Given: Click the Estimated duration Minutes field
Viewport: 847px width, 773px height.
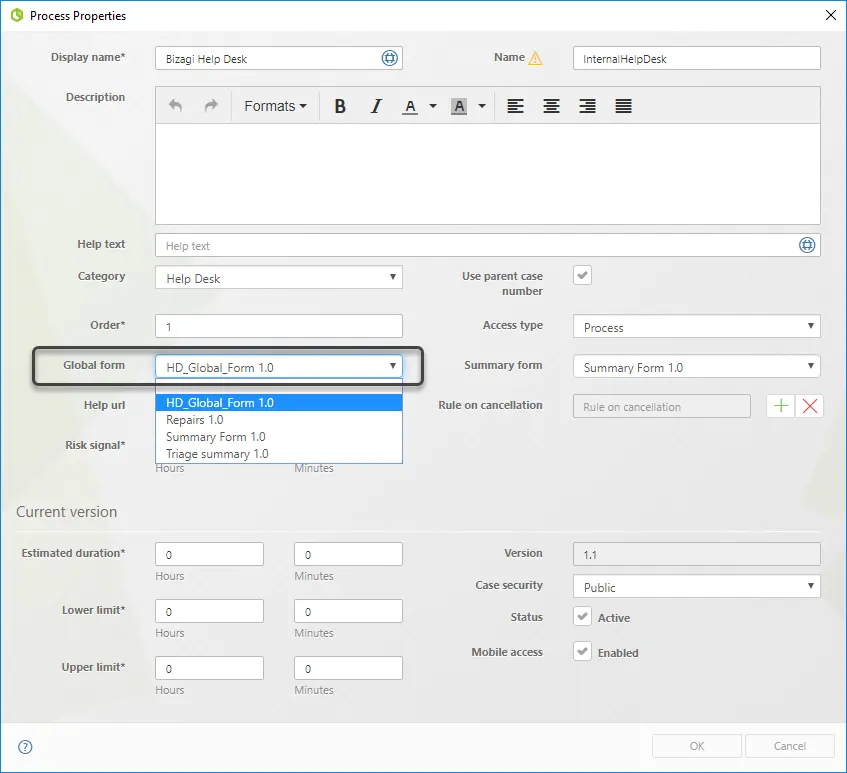Looking at the screenshot, I should click(348, 554).
